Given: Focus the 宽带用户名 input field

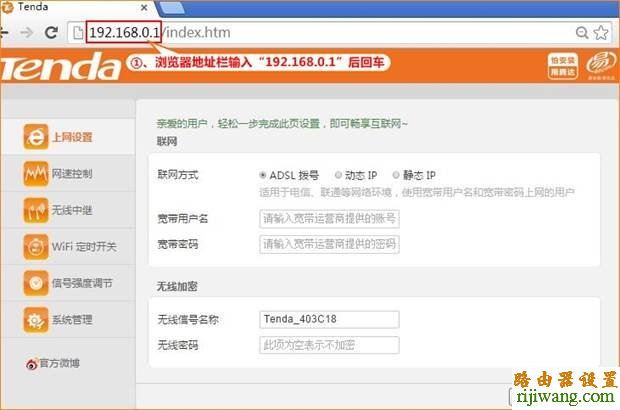Looking at the screenshot, I should click(329, 219).
